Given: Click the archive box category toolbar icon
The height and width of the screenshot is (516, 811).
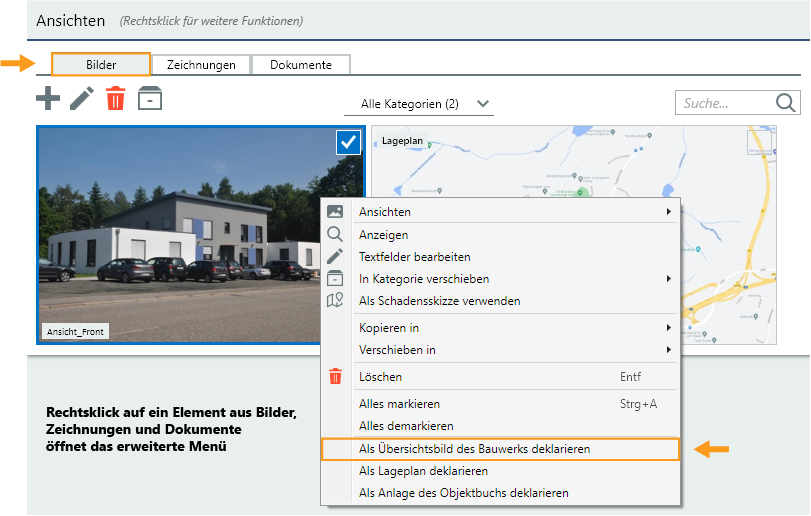Looking at the screenshot, I should (150, 98).
